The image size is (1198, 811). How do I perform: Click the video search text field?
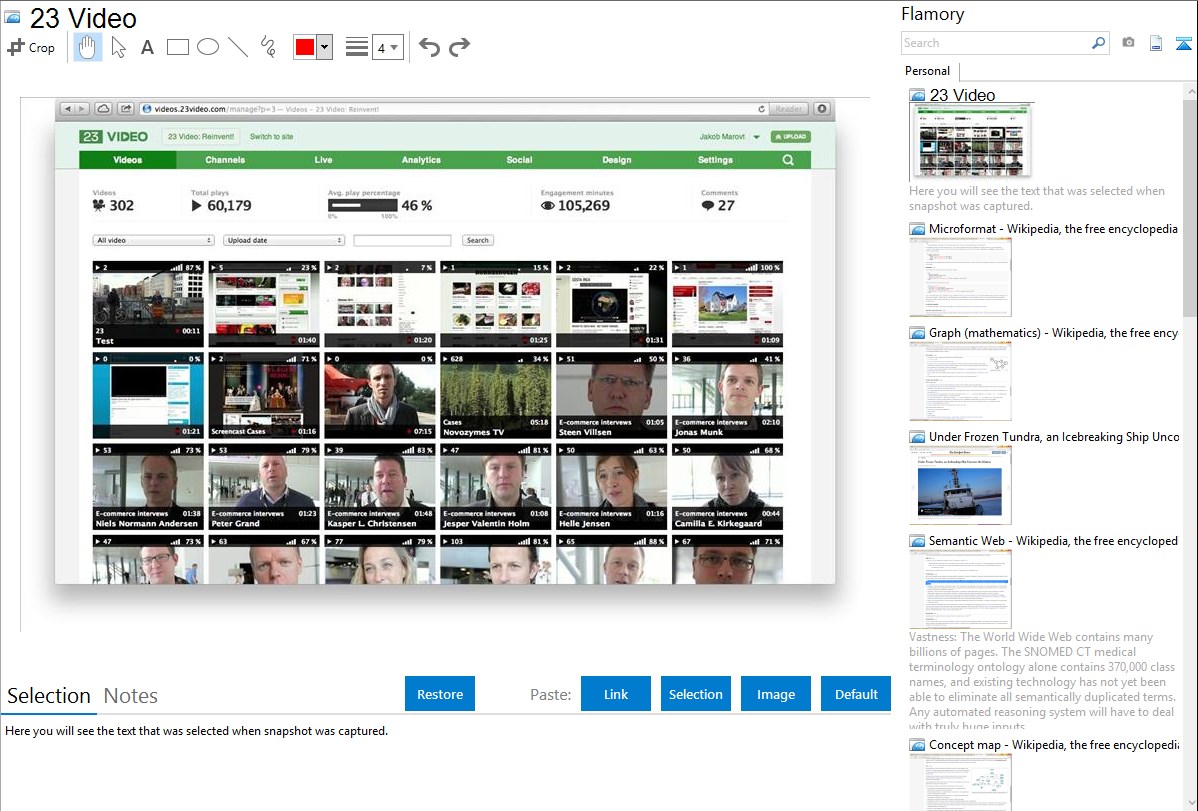(x=403, y=240)
